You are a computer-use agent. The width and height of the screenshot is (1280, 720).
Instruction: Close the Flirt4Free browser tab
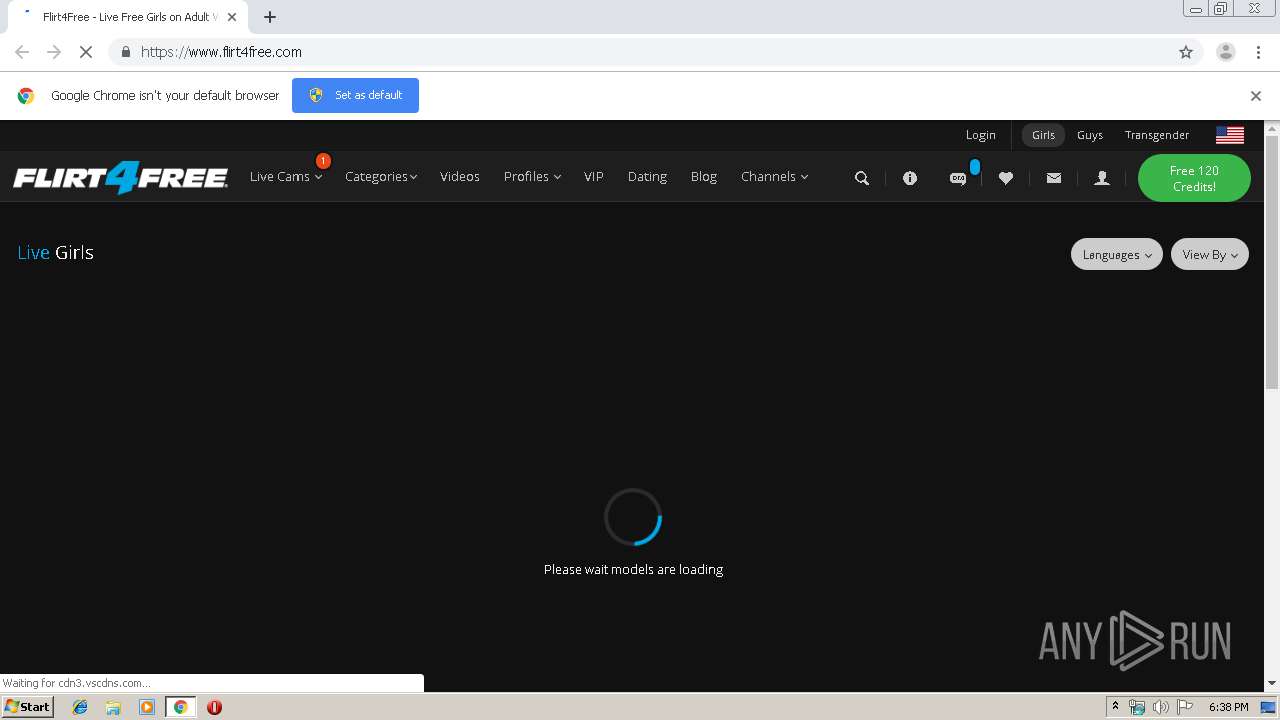tap(232, 17)
